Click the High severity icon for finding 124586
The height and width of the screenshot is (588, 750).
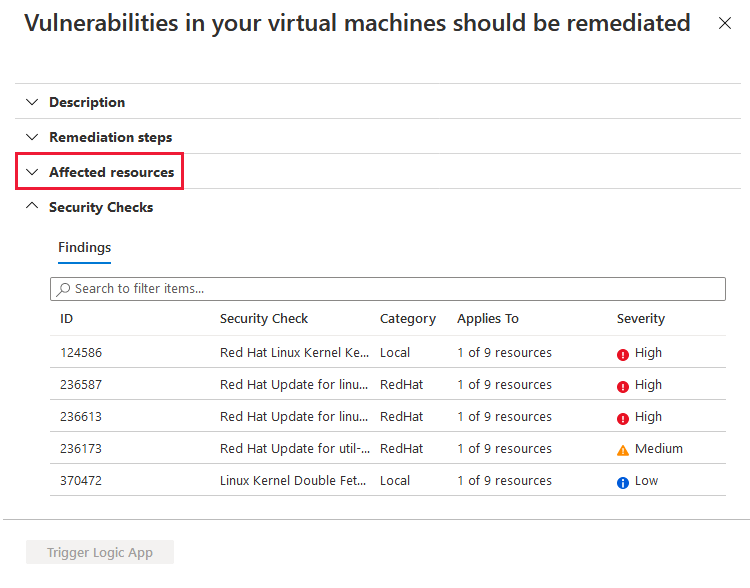pos(622,355)
